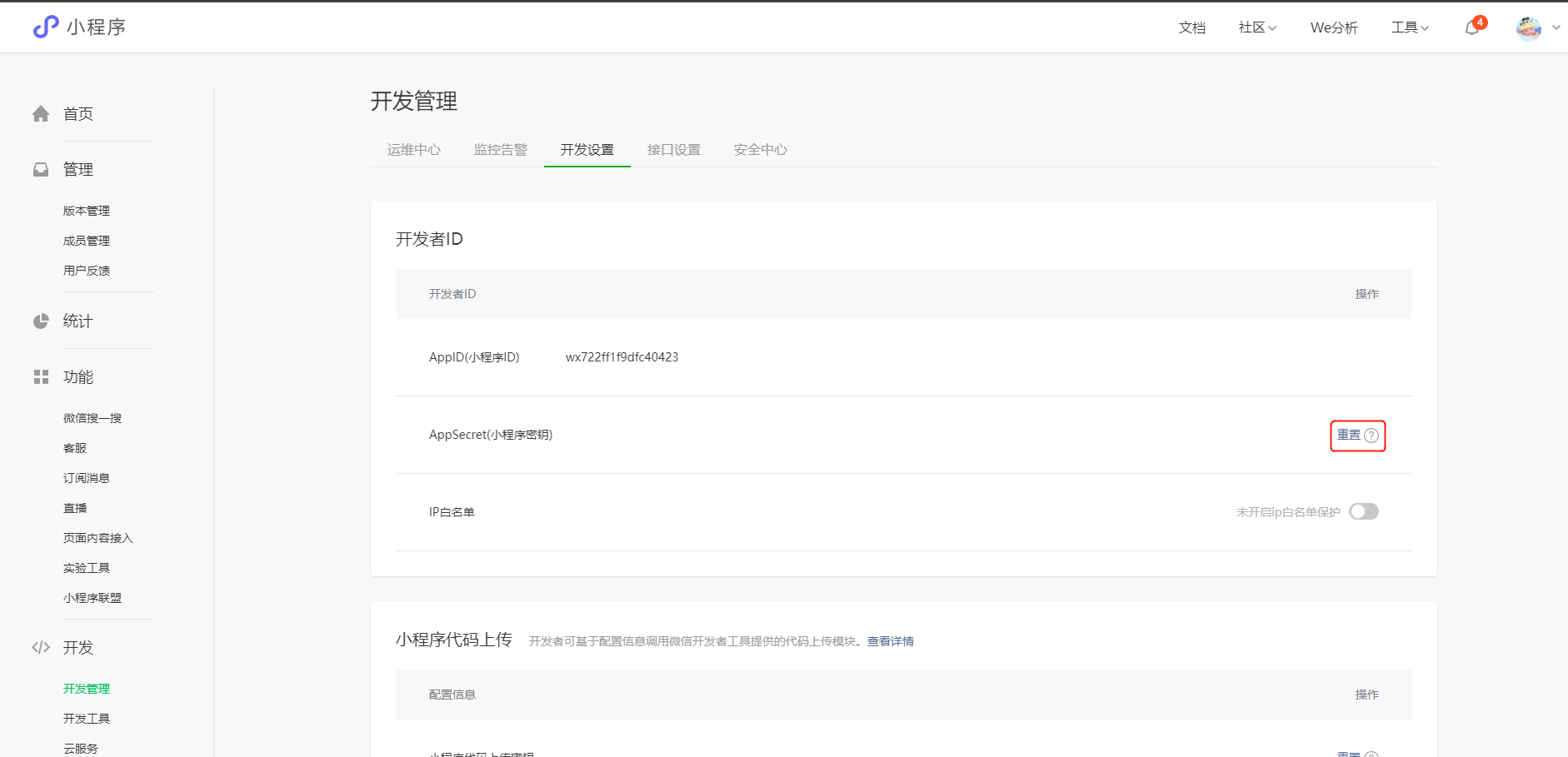Open 微信搜一搜 in the sidebar
1568x757 pixels.
pos(92,418)
